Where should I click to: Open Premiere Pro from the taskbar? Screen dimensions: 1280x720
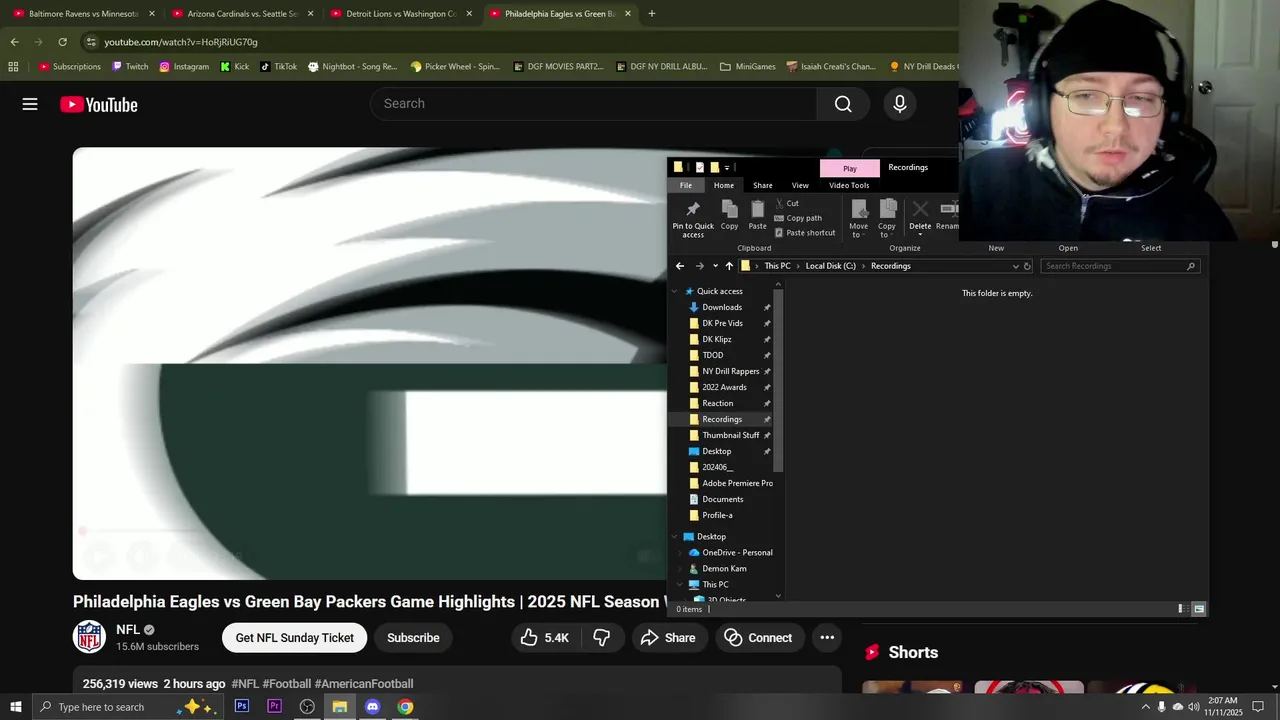274,707
